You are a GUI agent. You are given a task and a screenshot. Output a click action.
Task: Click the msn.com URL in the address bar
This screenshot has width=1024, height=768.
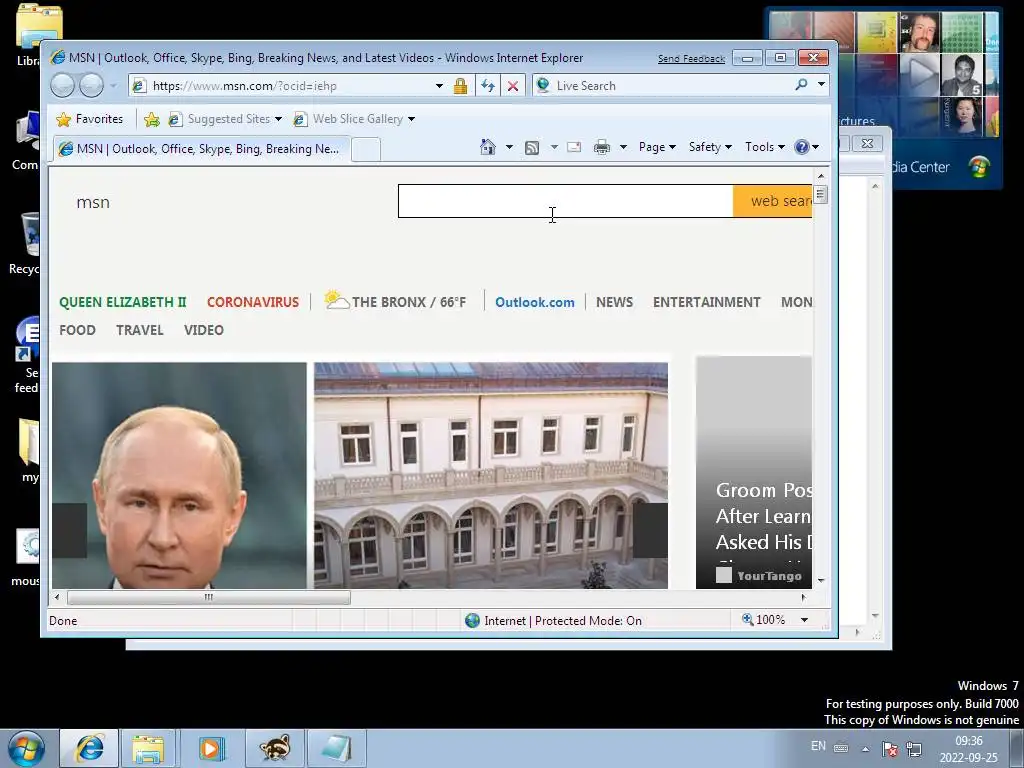point(244,86)
